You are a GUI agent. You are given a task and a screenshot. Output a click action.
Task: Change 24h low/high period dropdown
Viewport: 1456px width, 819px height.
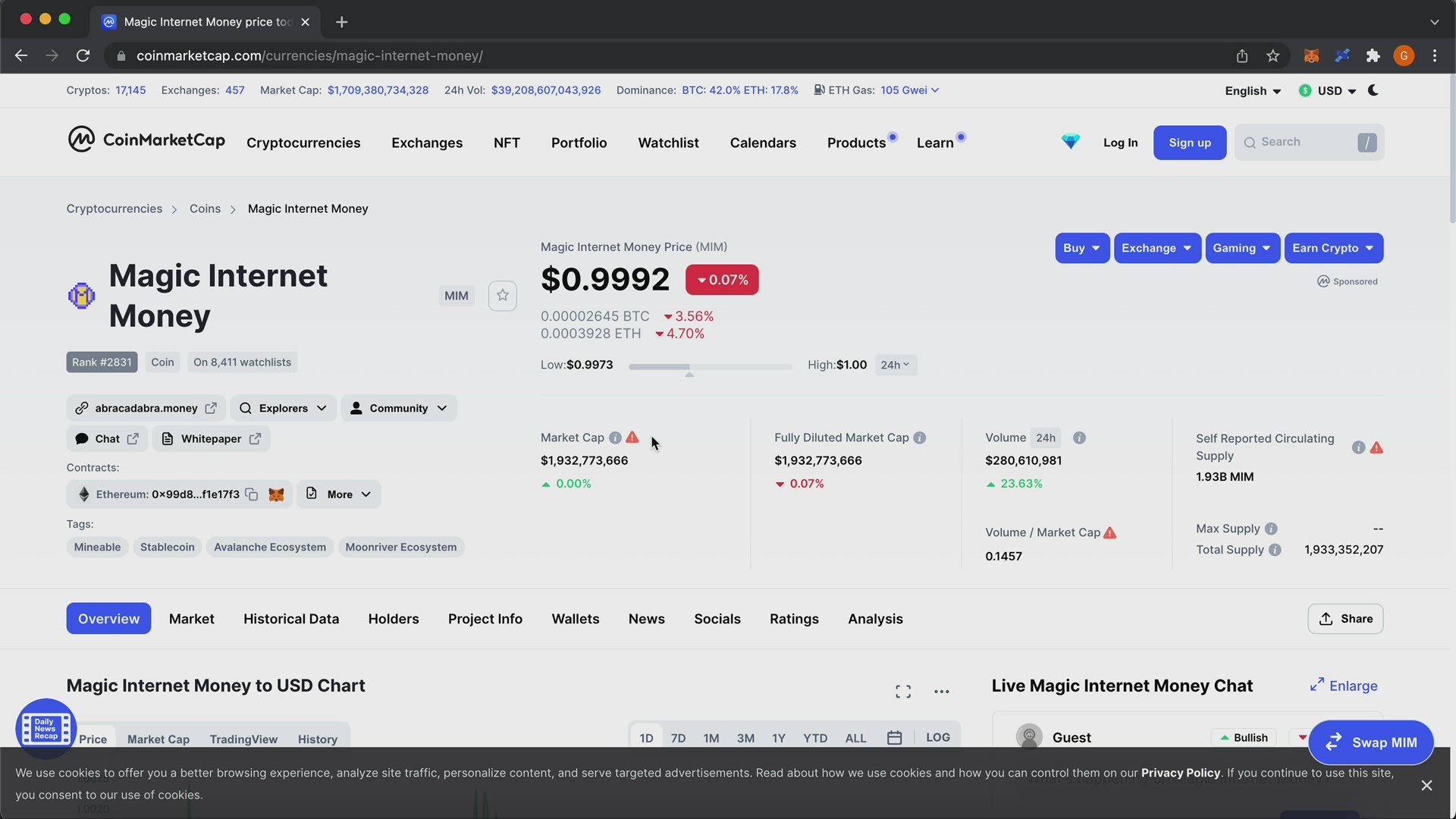point(896,365)
